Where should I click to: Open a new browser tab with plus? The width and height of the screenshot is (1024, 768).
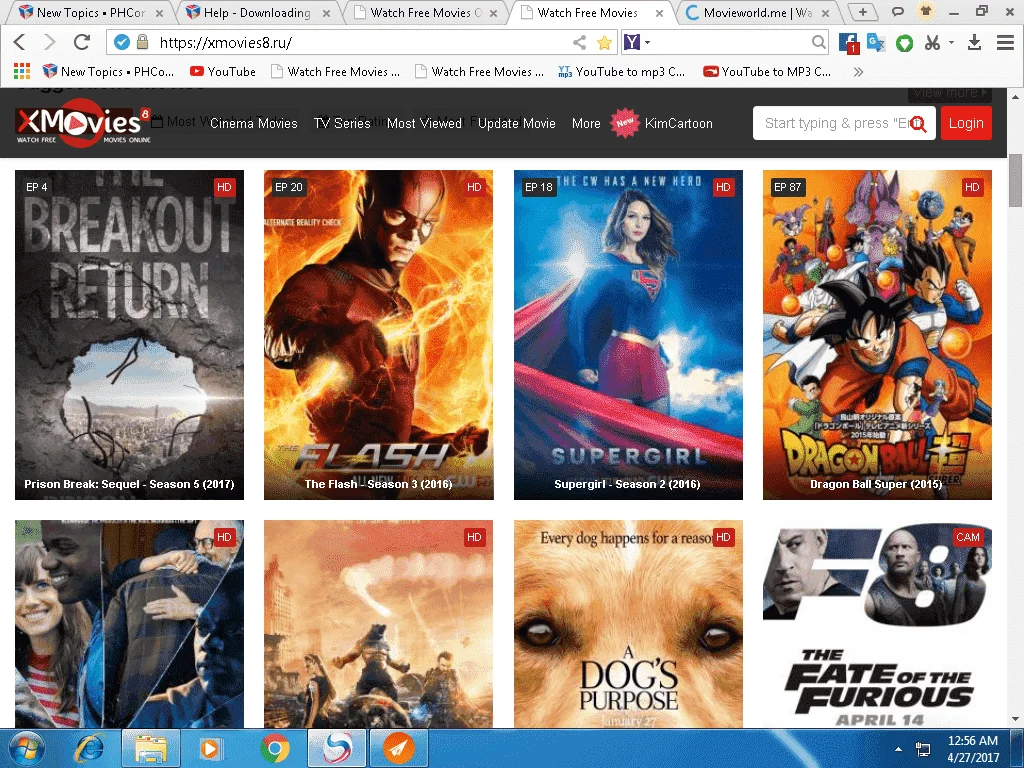pyautogui.click(x=863, y=12)
